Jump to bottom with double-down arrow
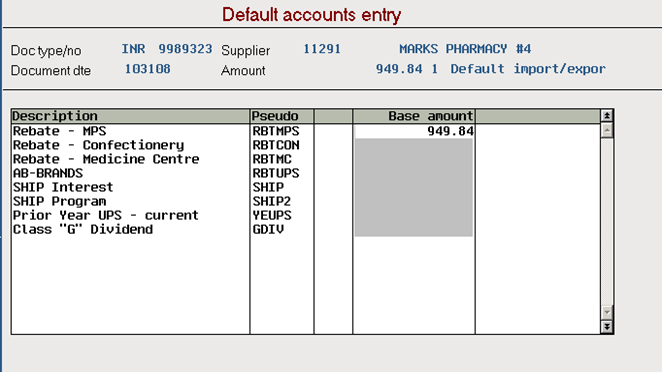Screen dimensions: 662x372 [607, 327]
